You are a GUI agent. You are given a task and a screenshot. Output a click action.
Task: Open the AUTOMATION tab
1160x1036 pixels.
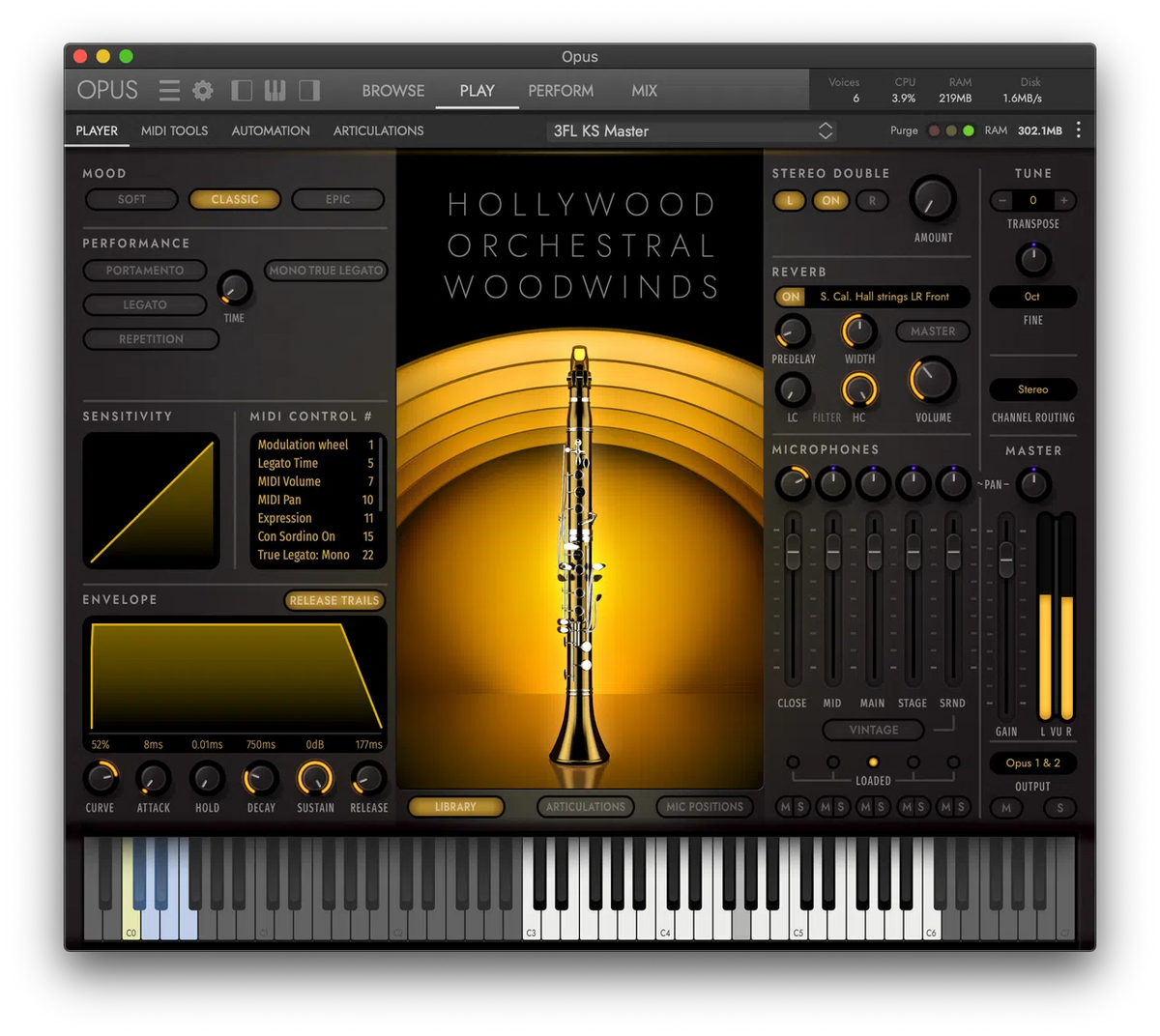coord(270,130)
